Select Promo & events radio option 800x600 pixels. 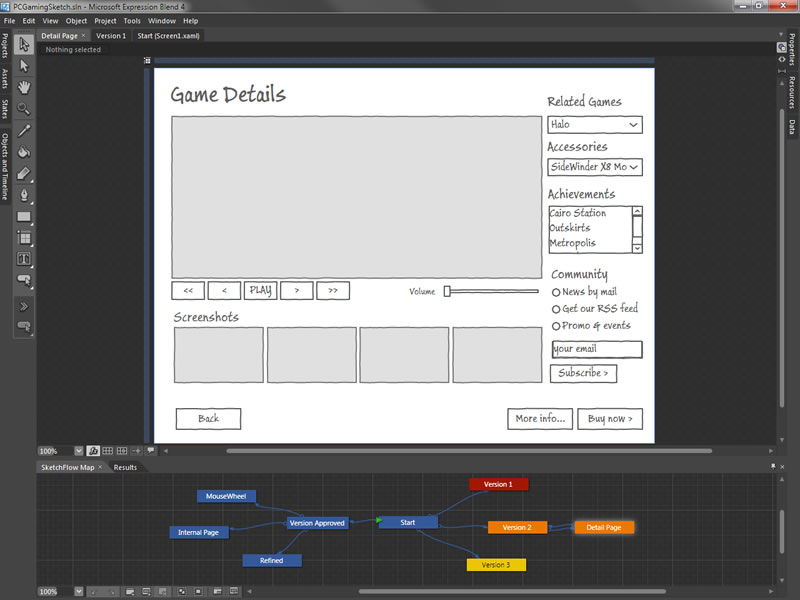point(556,326)
